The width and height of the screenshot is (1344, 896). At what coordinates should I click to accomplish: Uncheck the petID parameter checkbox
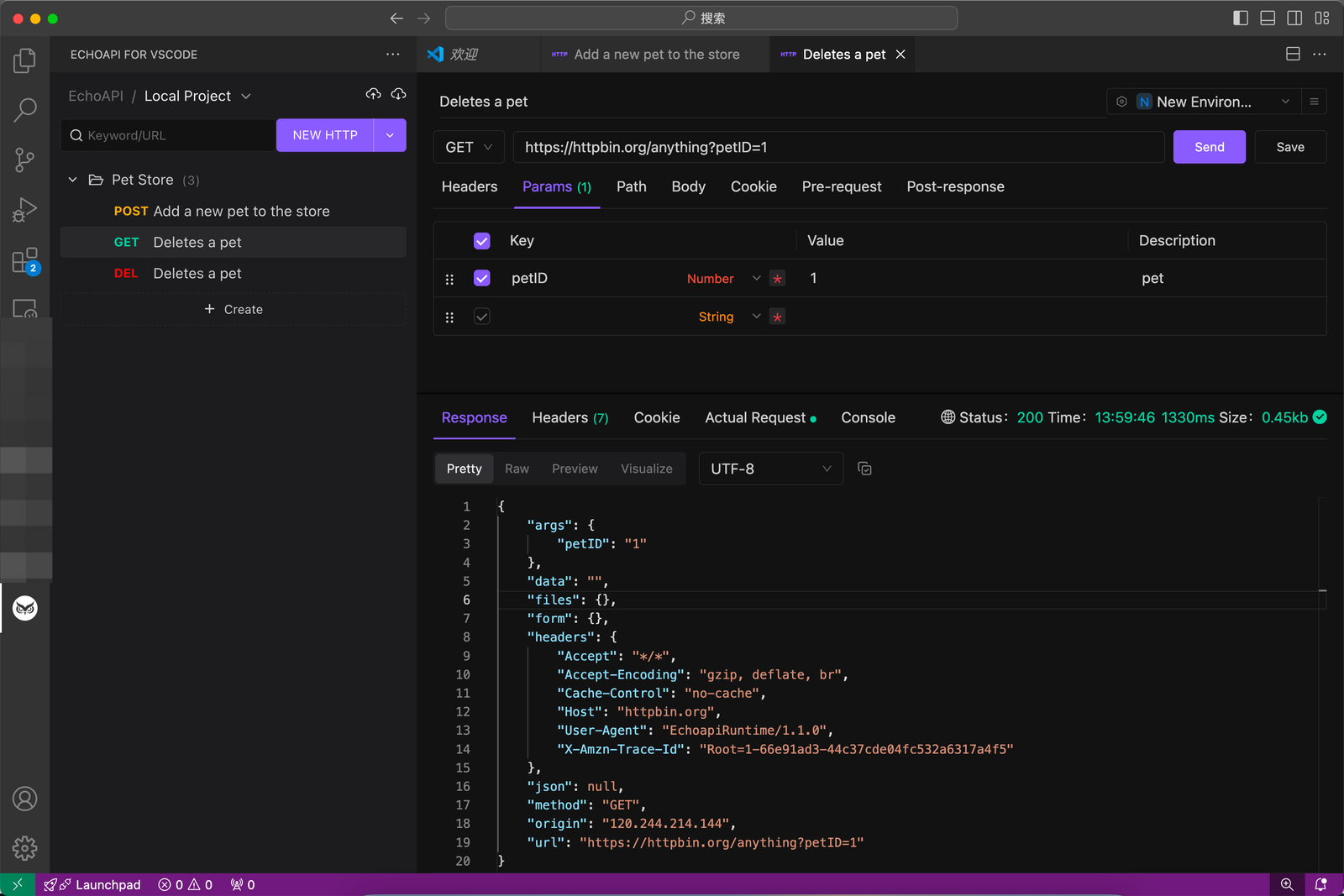pos(481,278)
